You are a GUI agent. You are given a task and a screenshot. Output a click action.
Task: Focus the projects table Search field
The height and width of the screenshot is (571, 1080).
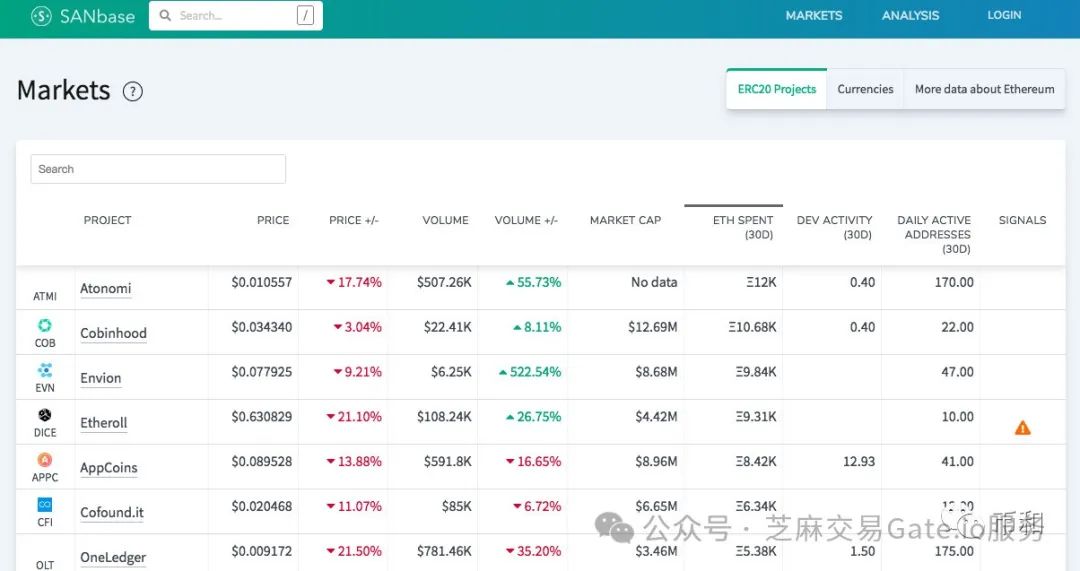(158, 169)
